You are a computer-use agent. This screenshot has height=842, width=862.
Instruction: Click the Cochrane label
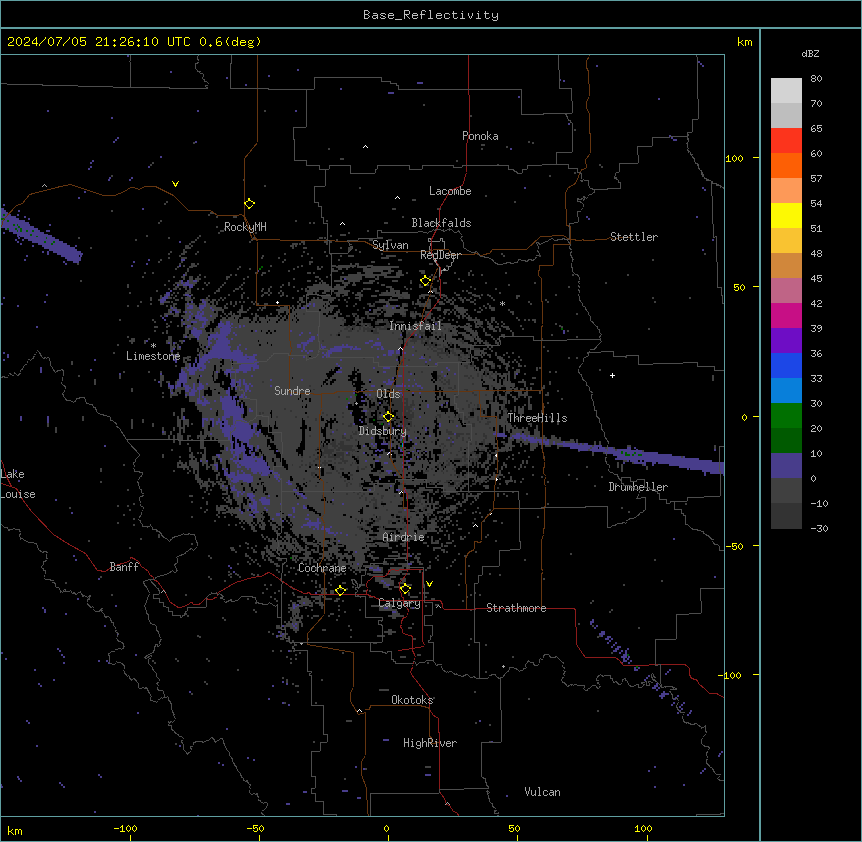pyautogui.click(x=322, y=568)
